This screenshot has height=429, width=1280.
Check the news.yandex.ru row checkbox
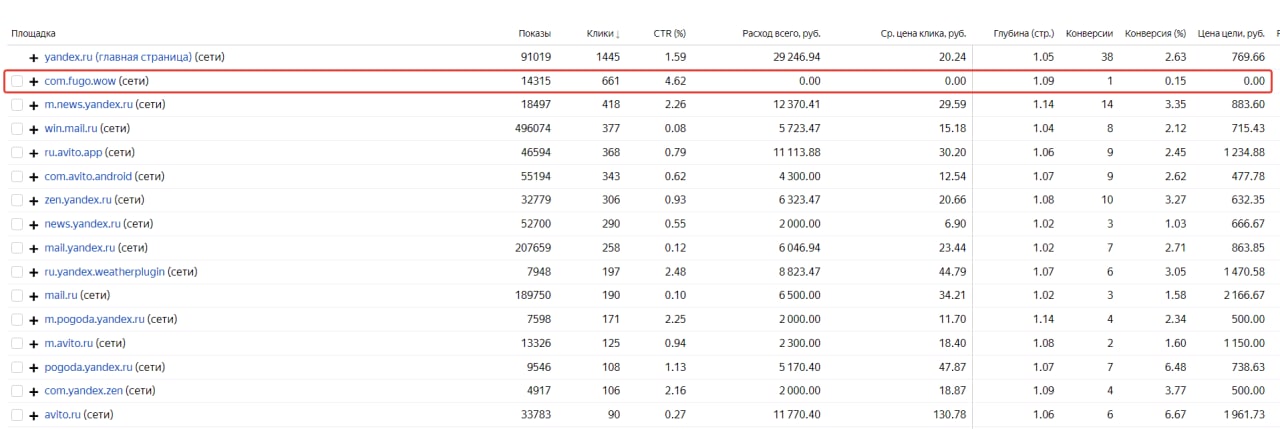coord(17,224)
